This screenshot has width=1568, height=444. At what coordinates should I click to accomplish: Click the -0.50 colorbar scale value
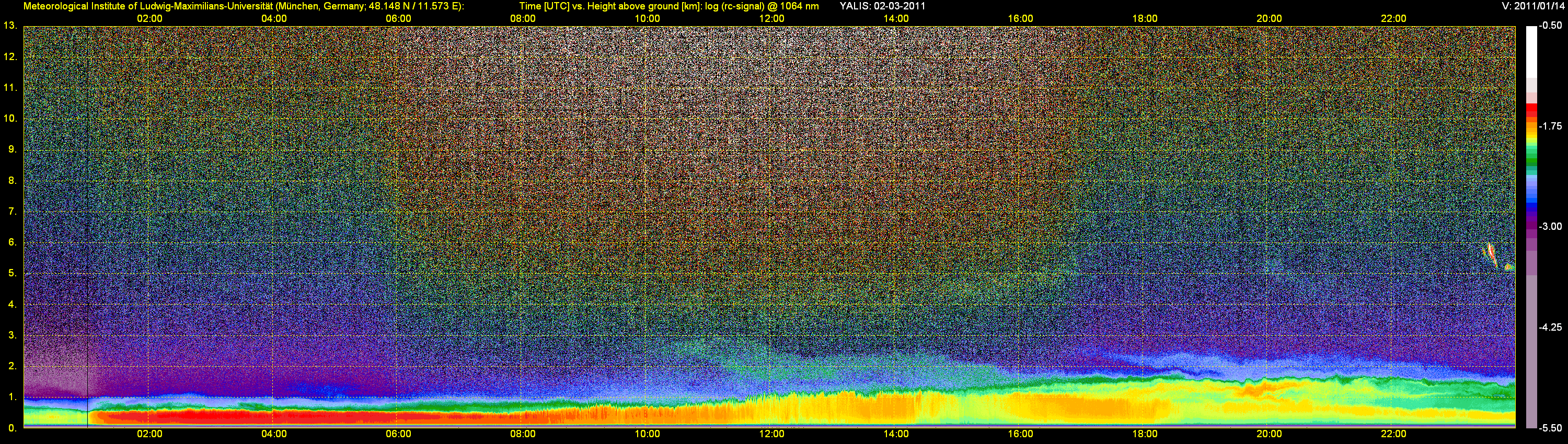point(1550,26)
